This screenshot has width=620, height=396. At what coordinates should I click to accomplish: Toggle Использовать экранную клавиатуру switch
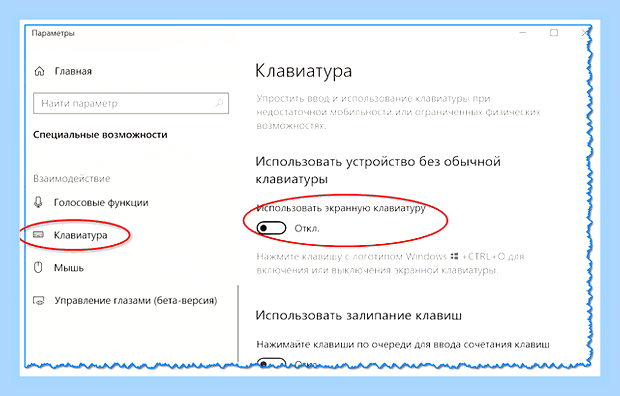pos(271,228)
